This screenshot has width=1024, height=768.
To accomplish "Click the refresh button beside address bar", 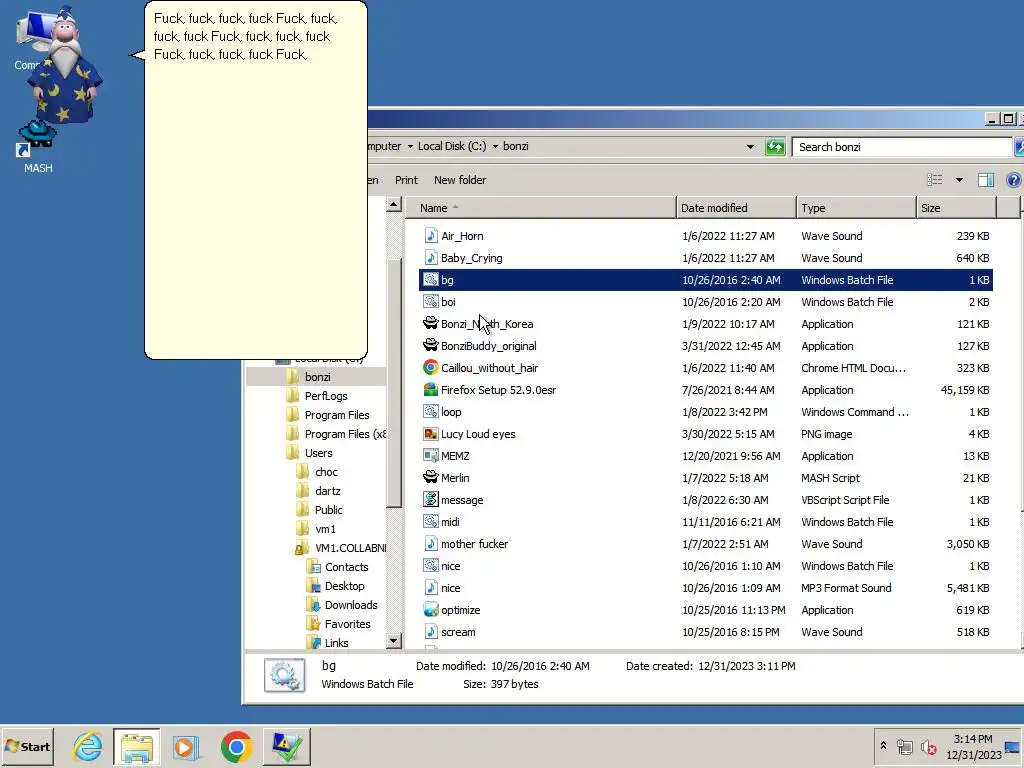I will click(x=775, y=147).
